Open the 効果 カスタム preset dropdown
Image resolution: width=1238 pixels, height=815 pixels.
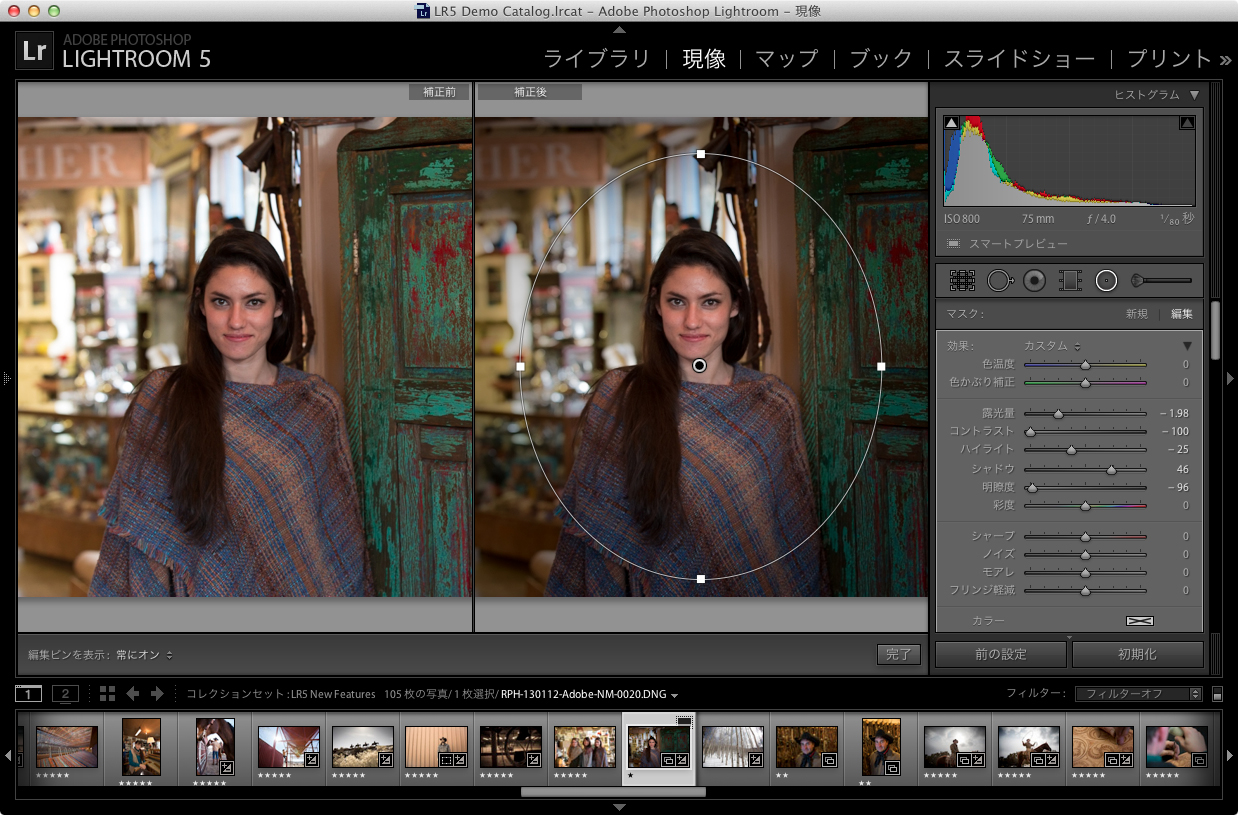(1051, 345)
